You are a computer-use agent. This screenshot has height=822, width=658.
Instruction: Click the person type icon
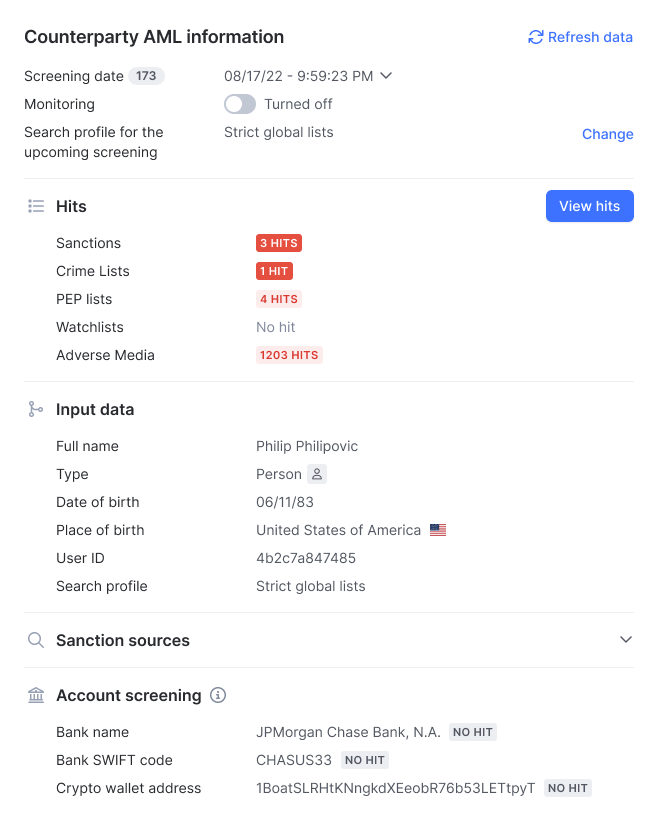pos(317,474)
